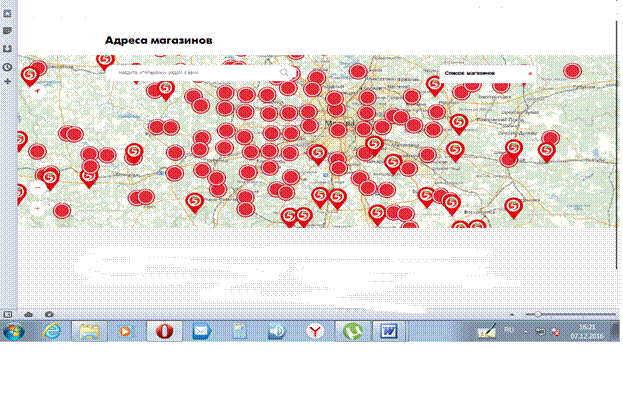The image size is (623, 411).
Task: Open the Opera browser in taskbar
Action: click(162, 331)
